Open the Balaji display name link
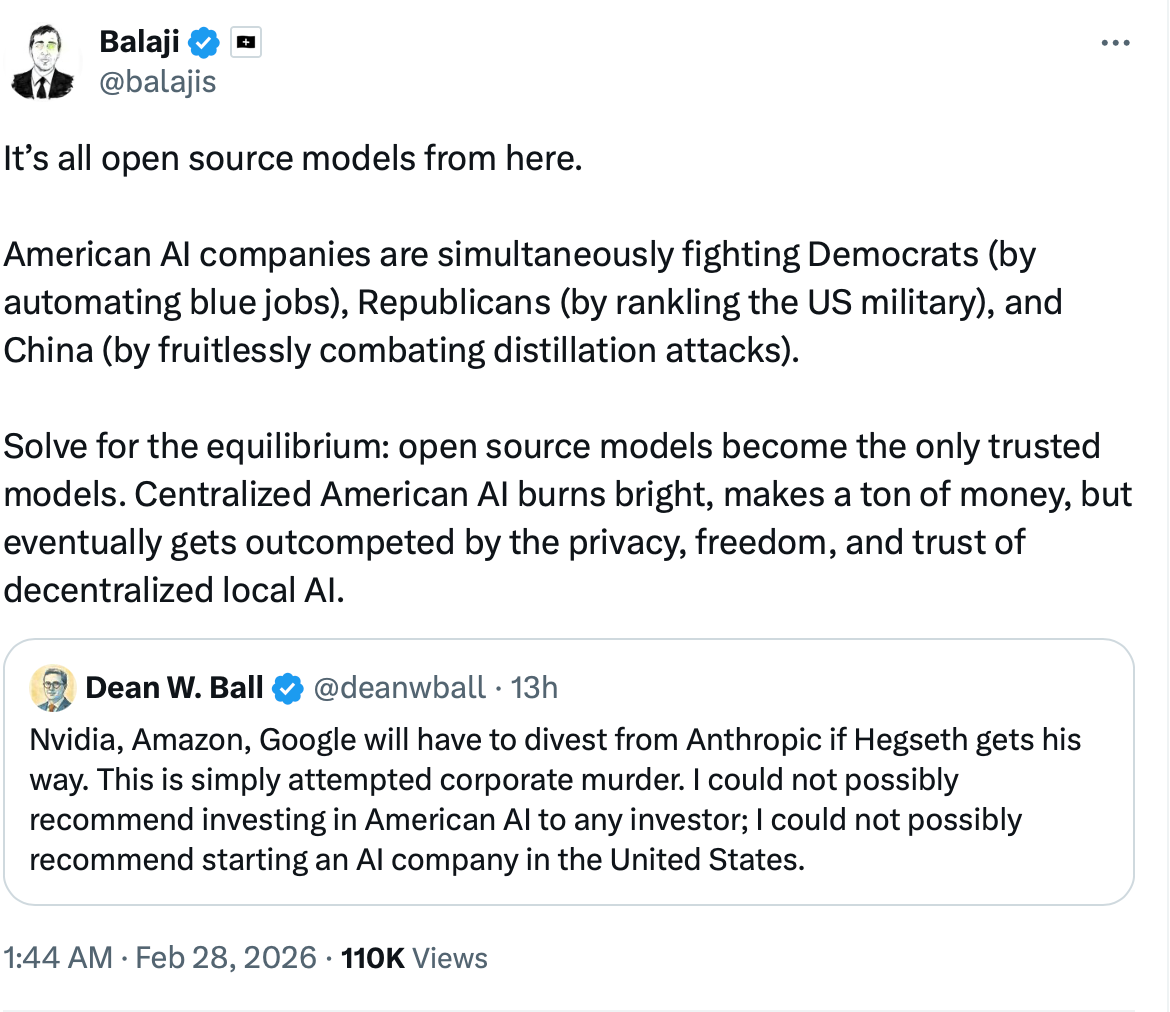Image resolution: width=1170 pixels, height=1012 pixels. click(x=139, y=43)
